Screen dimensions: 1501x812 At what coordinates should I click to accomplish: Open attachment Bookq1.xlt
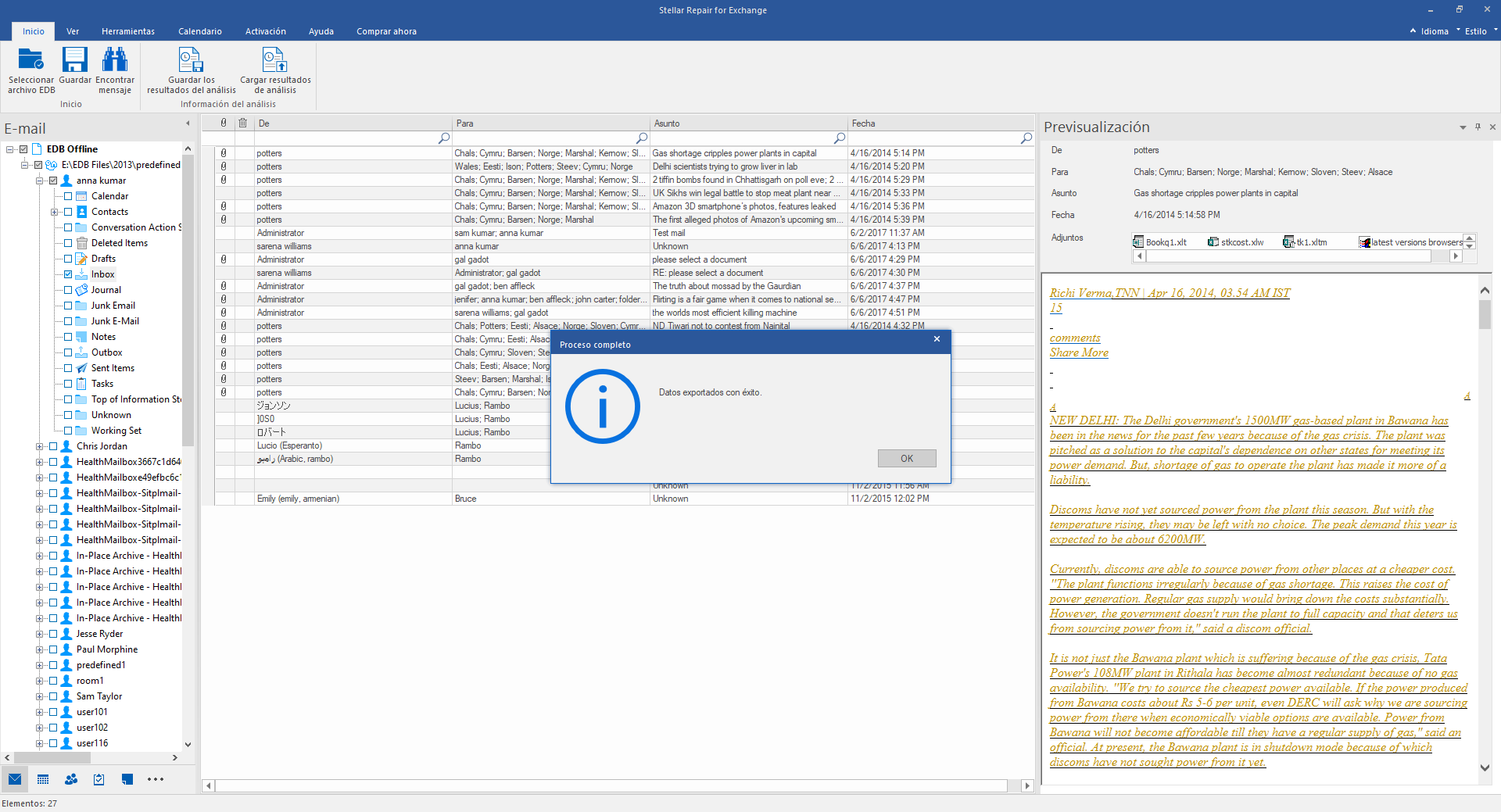pyautogui.click(x=1160, y=242)
